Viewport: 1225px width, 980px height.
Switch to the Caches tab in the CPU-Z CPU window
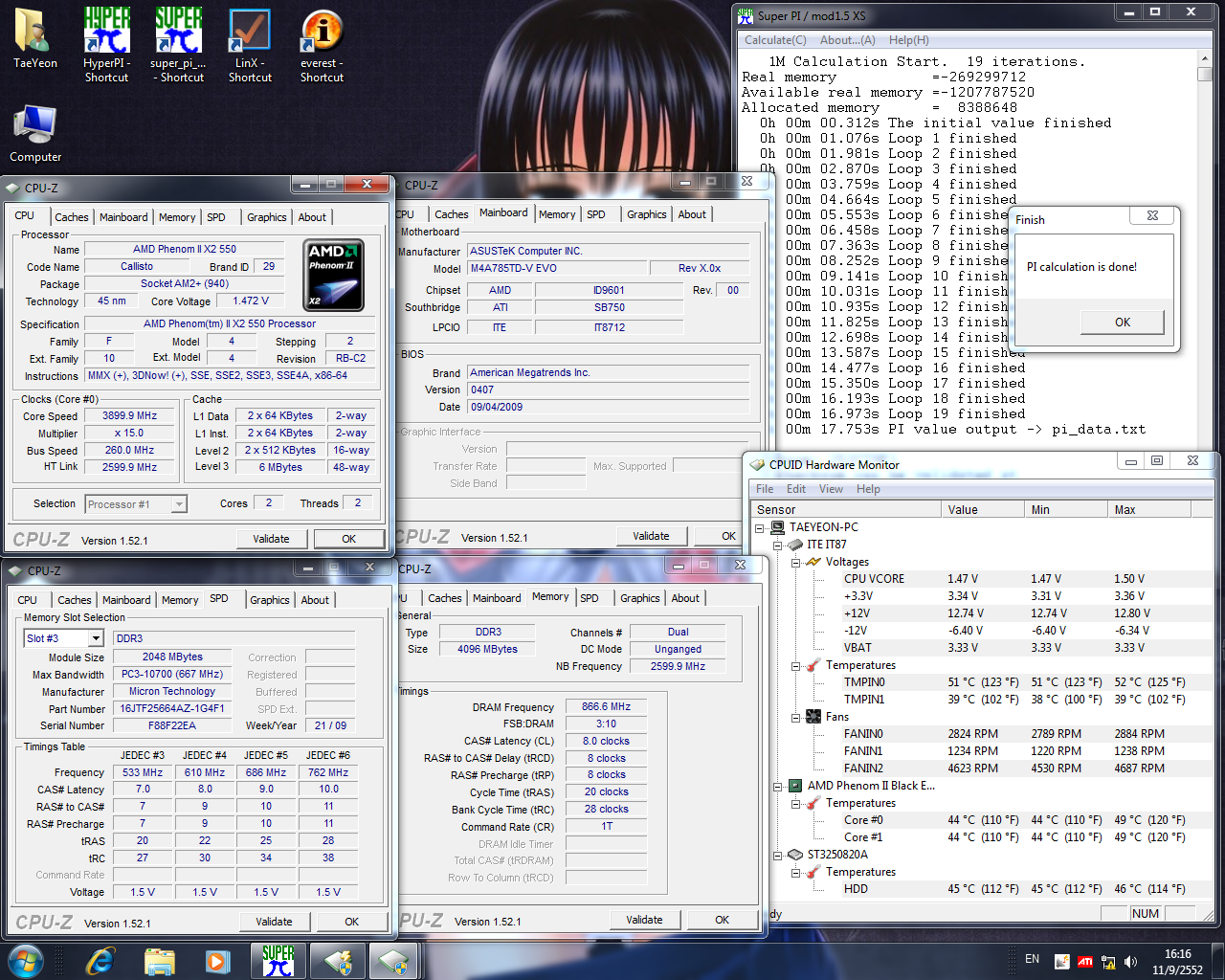(x=71, y=217)
